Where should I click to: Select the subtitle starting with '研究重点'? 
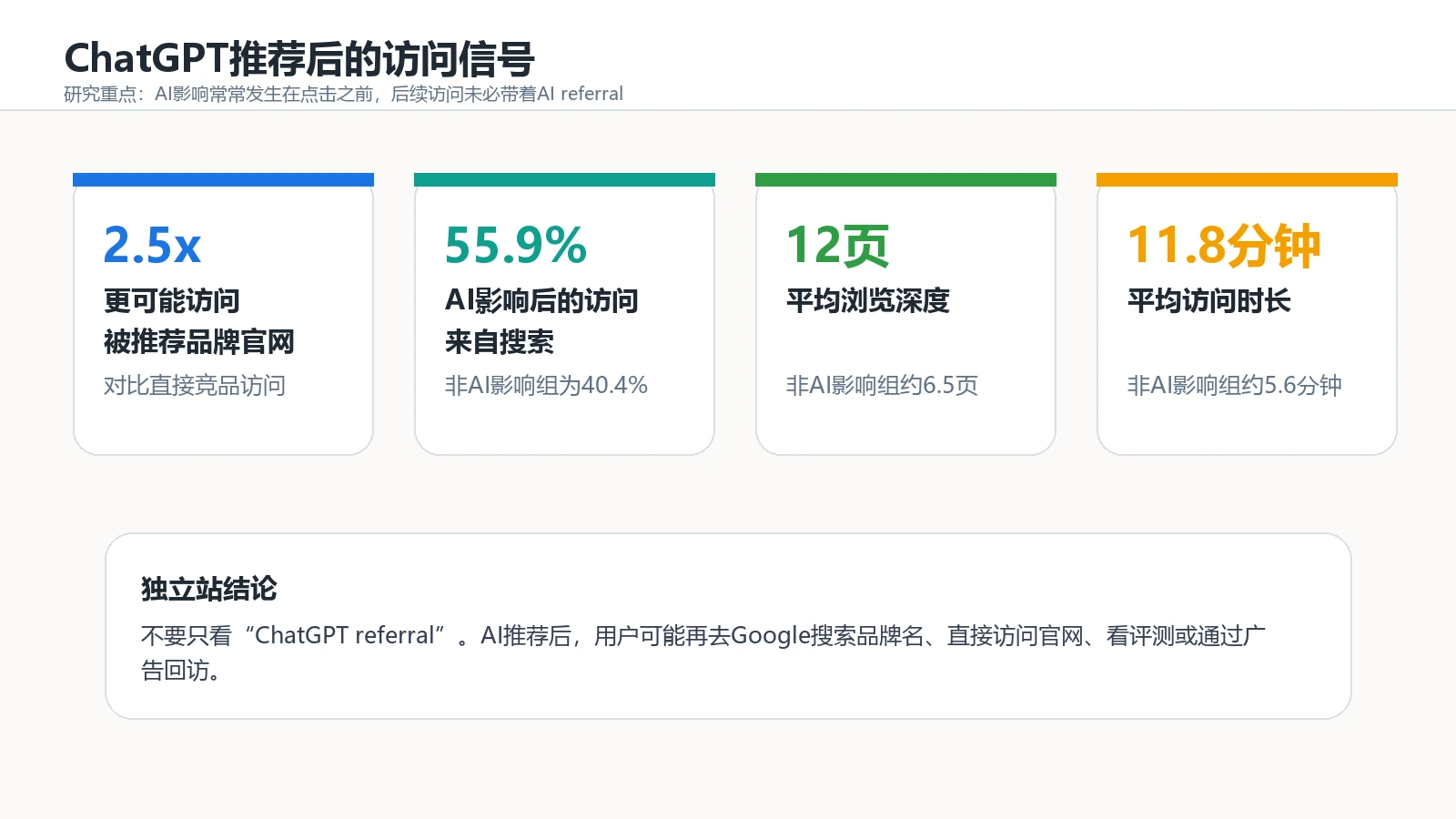click(343, 94)
